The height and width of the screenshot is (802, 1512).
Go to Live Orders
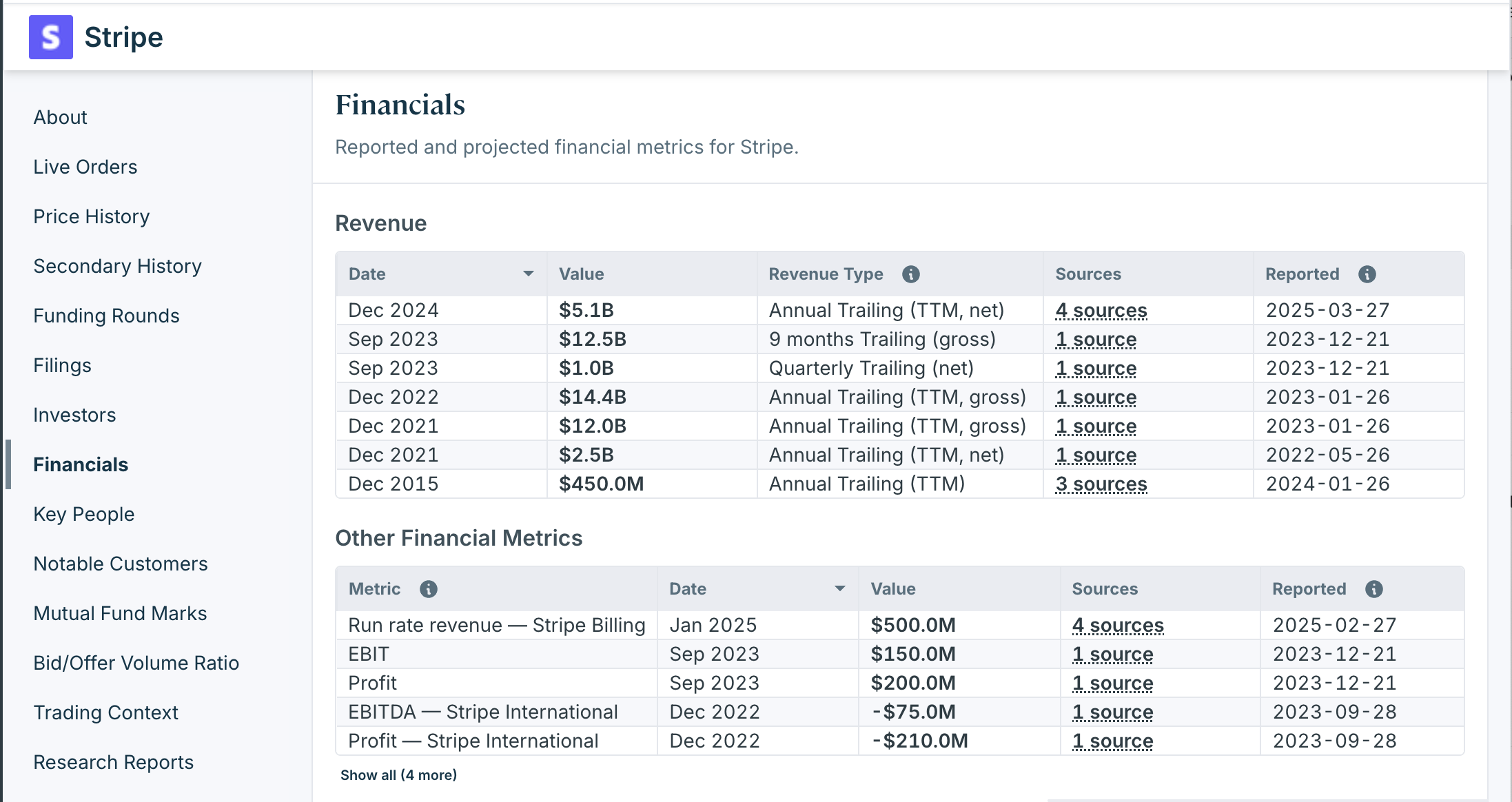click(x=85, y=167)
